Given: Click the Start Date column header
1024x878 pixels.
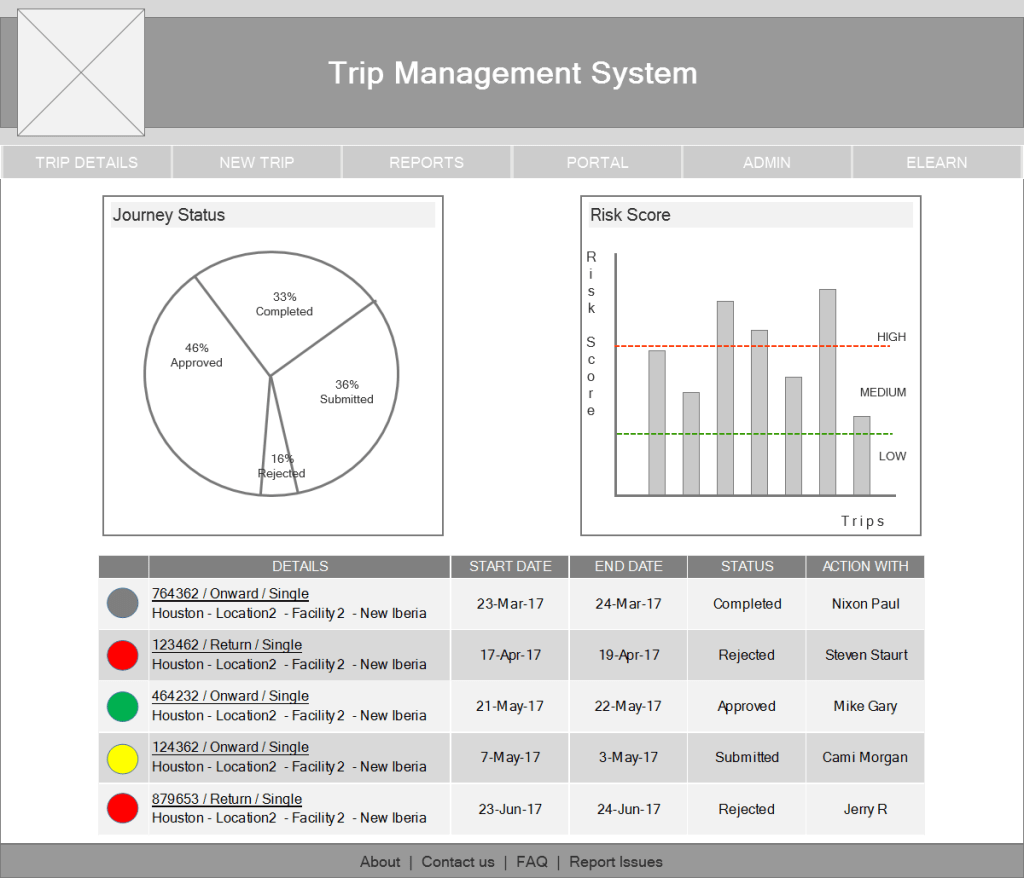Looking at the screenshot, I should pyautogui.click(x=510, y=566).
